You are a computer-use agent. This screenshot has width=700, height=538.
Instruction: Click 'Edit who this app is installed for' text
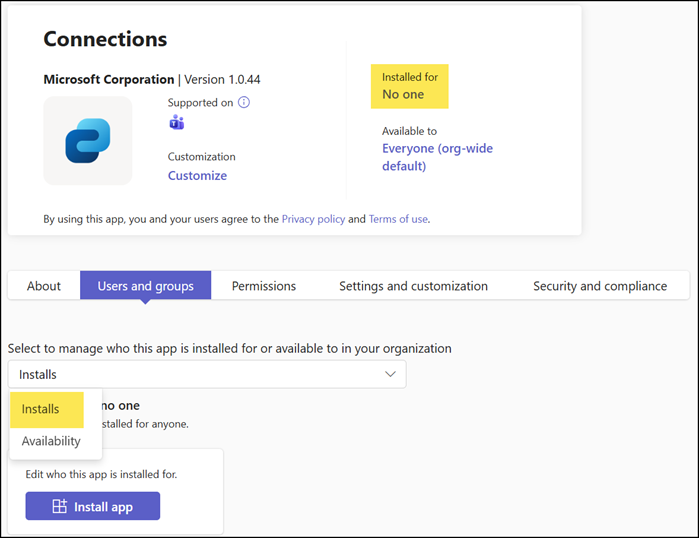(x=101, y=474)
